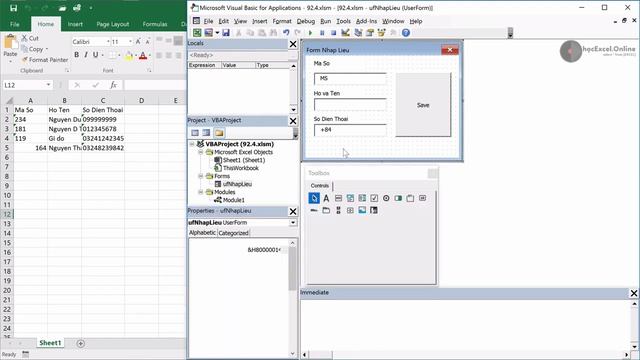The height and width of the screenshot is (360, 640).
Task: Collapse the Modules folder in Project tree
Action: pos(201,192)
